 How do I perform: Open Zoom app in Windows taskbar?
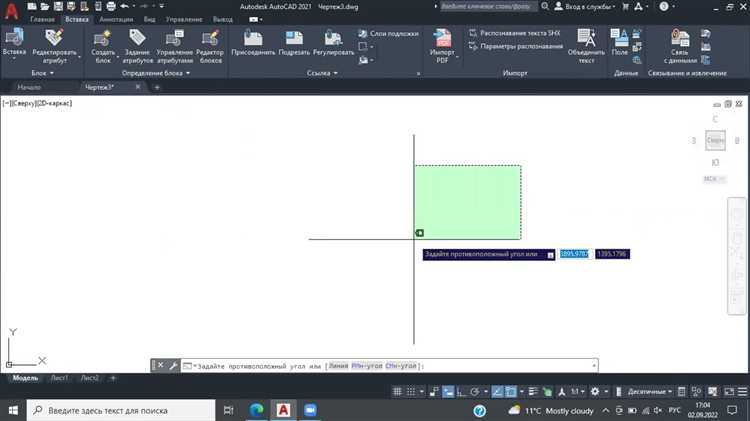click(310, 410)
